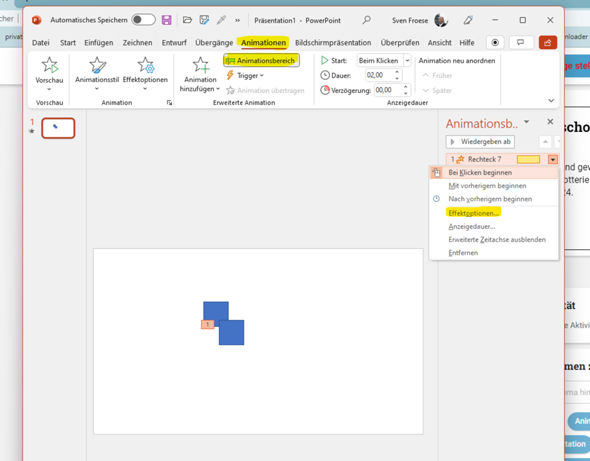The image size is (590, 461).
Task: Toggle the Automatisches Speichern switch
Action: point(143,20)
